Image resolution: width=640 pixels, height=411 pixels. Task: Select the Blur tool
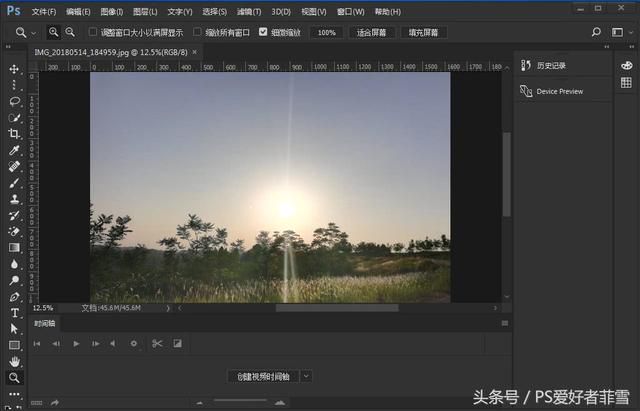(14, 264)
